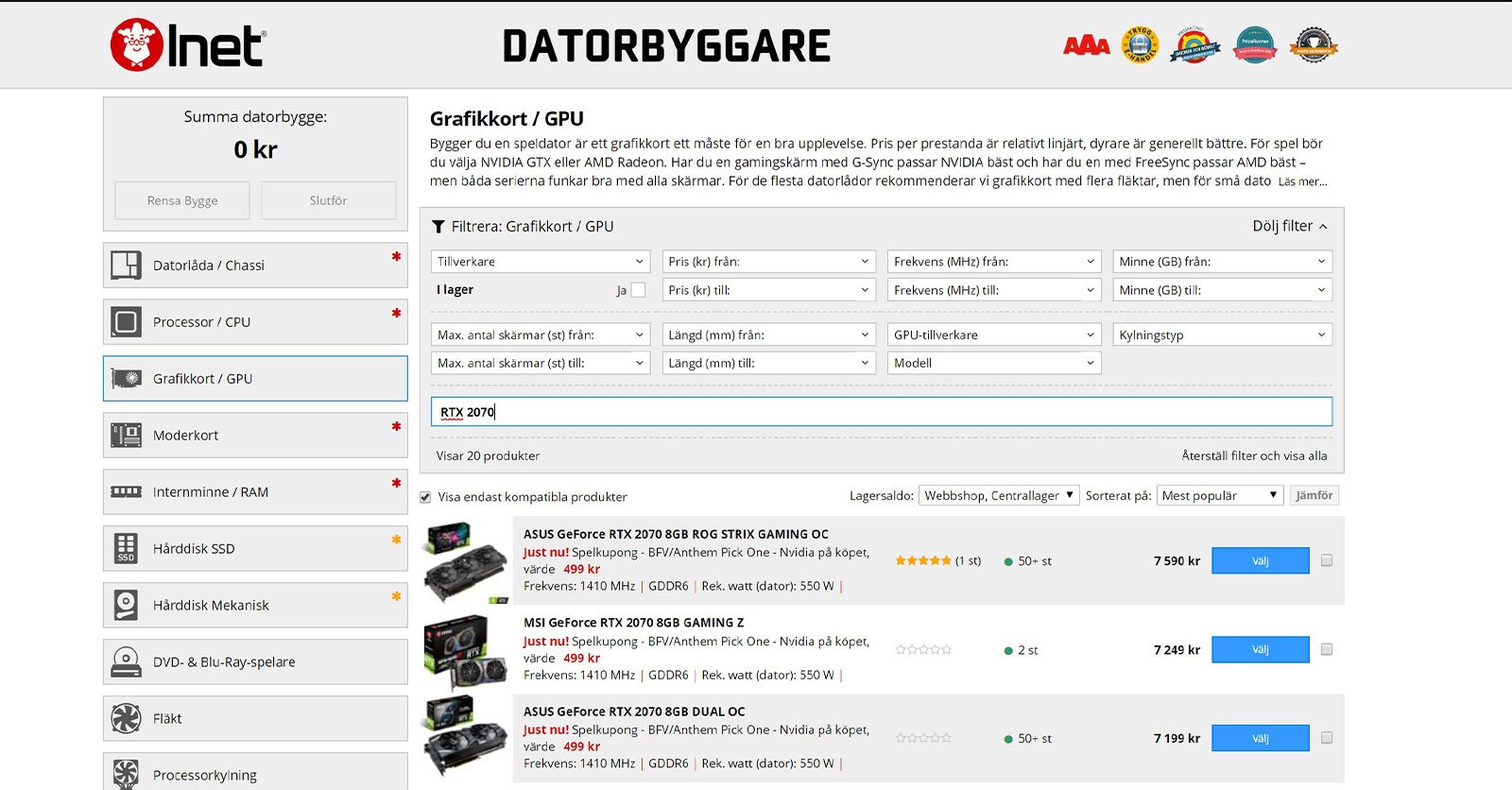Select Moderkort category
The width and height of the screenshot is (1512, 790).
click(x=255, y=436)
